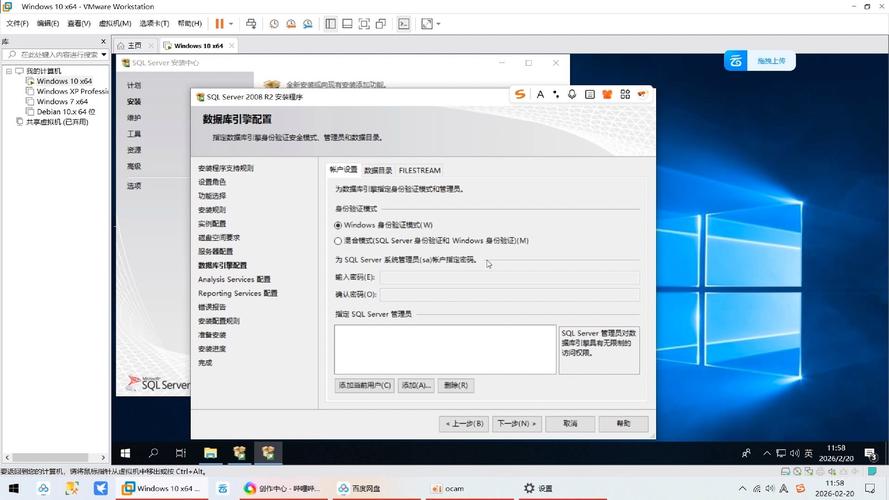Viewport: 889px width, 500px height.
Task: Toggle the A language mode on the IME bar
Action: pos(540,94)
